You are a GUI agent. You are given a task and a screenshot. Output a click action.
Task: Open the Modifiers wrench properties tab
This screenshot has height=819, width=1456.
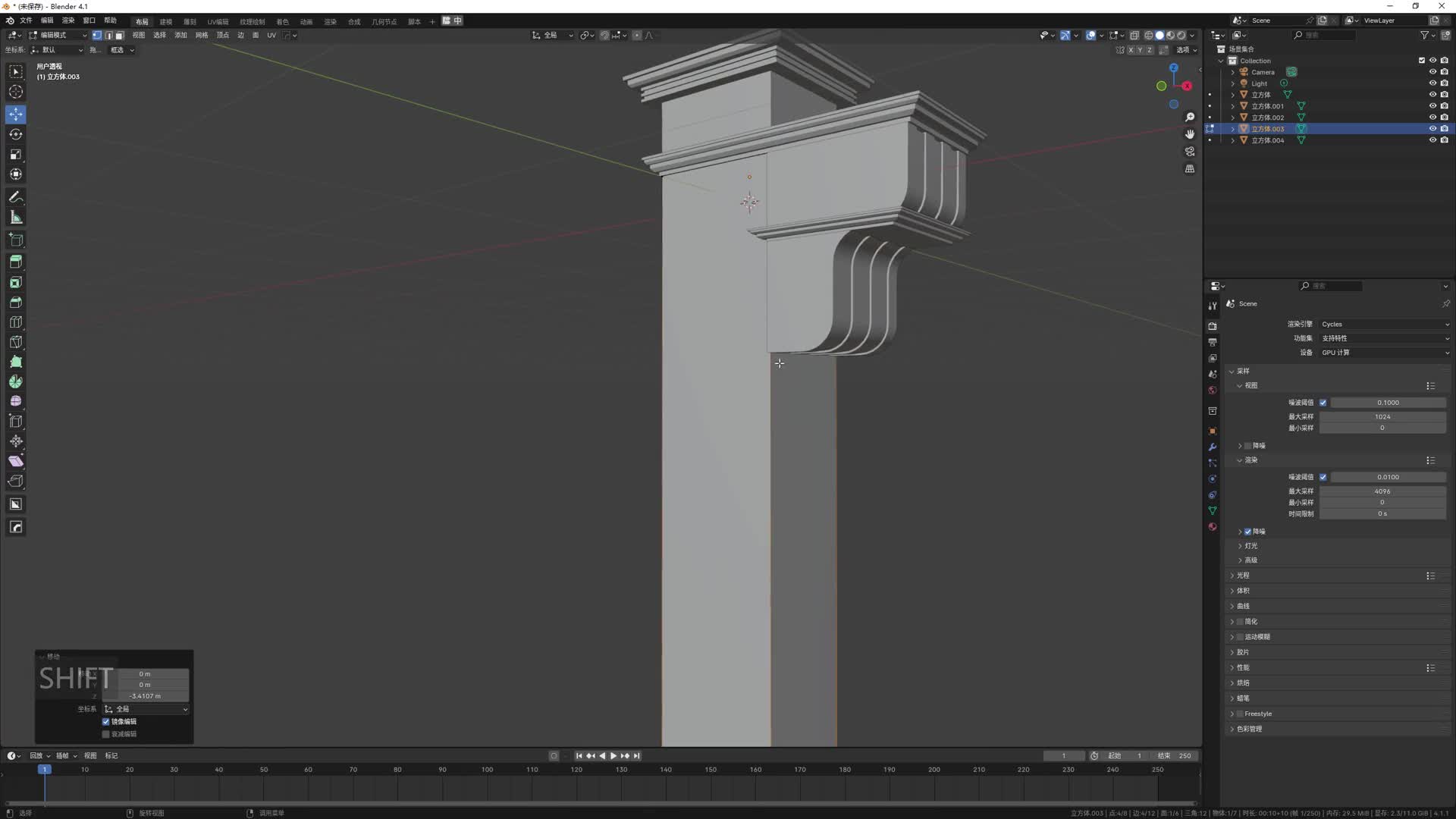pyautogui.click(x=1213, y=447)
